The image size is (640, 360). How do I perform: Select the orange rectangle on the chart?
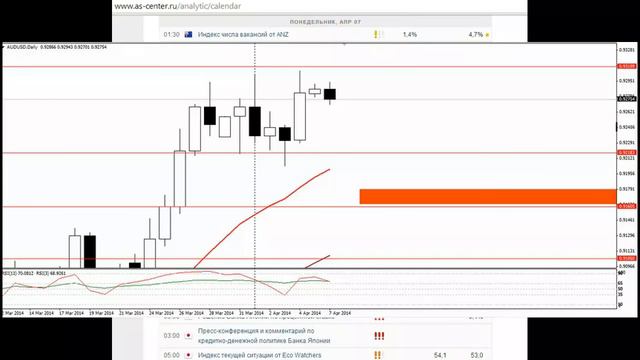(488, 196)
